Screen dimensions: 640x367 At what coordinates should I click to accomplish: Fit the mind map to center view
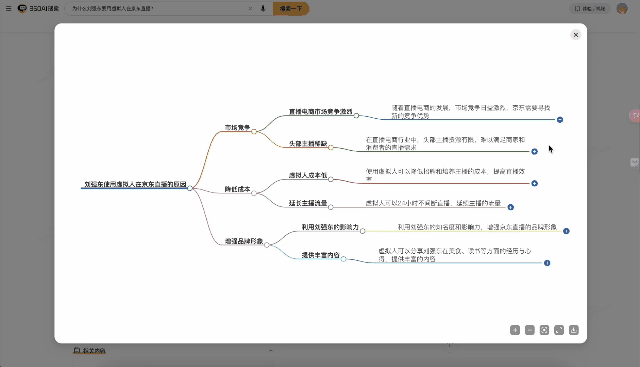click(x=544, y=330)
